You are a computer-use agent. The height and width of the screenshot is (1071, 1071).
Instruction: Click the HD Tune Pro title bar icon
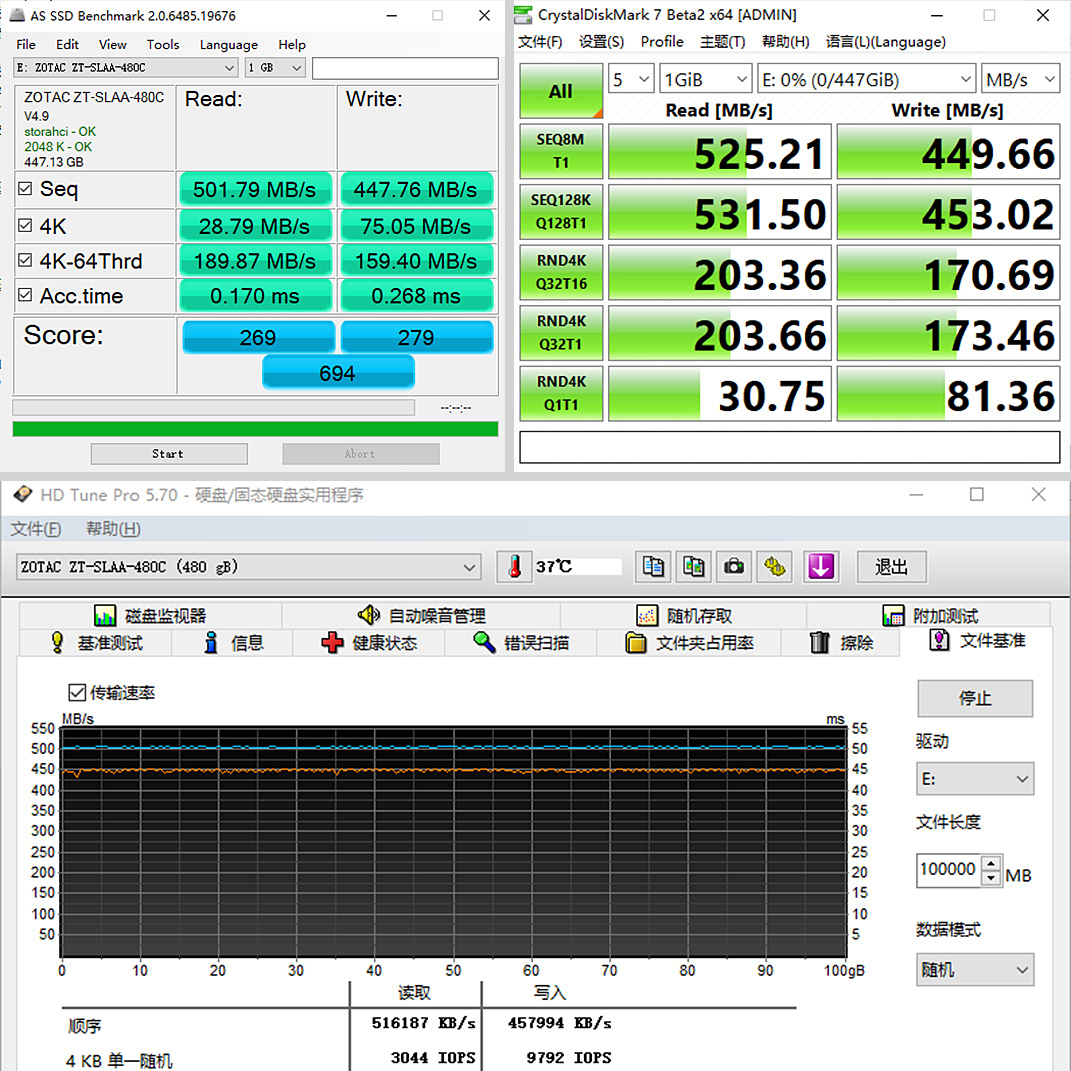point(23,494)
